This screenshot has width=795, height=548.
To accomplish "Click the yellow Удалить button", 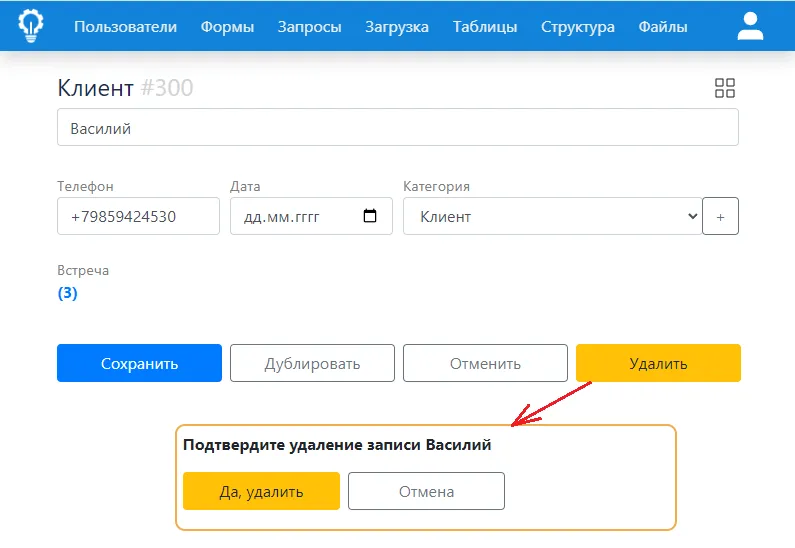I will click(658, 363).
